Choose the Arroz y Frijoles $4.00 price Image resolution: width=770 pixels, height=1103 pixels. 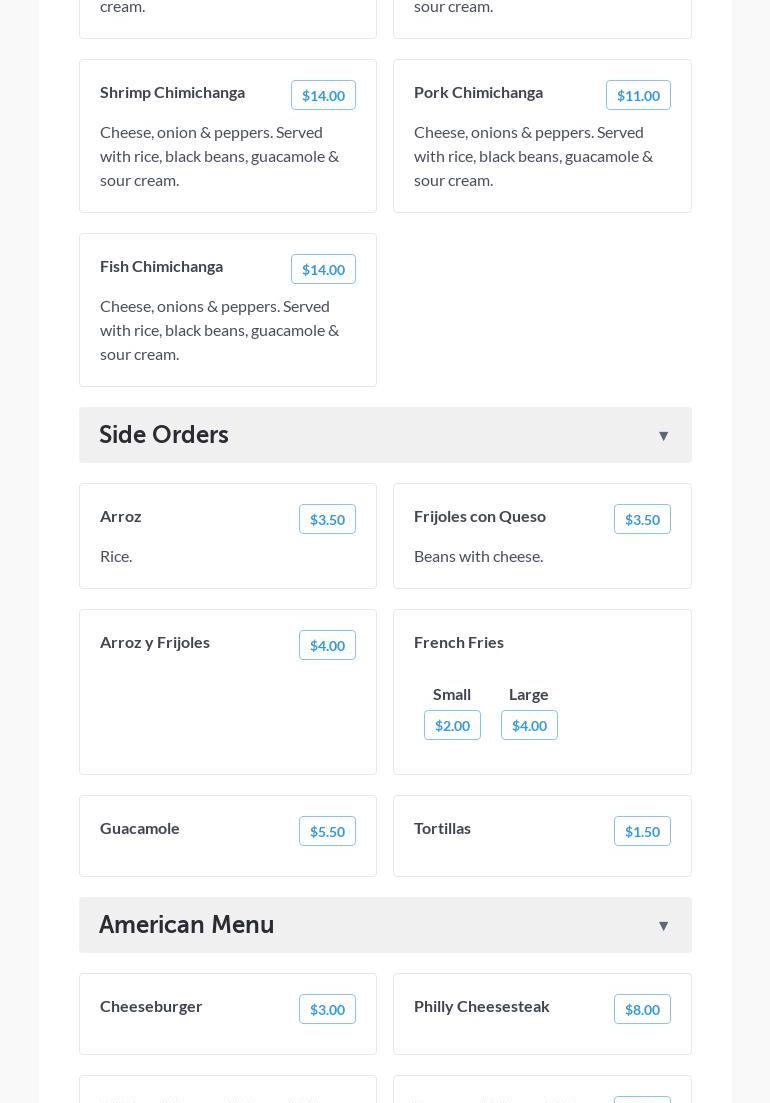click(327, 646)
